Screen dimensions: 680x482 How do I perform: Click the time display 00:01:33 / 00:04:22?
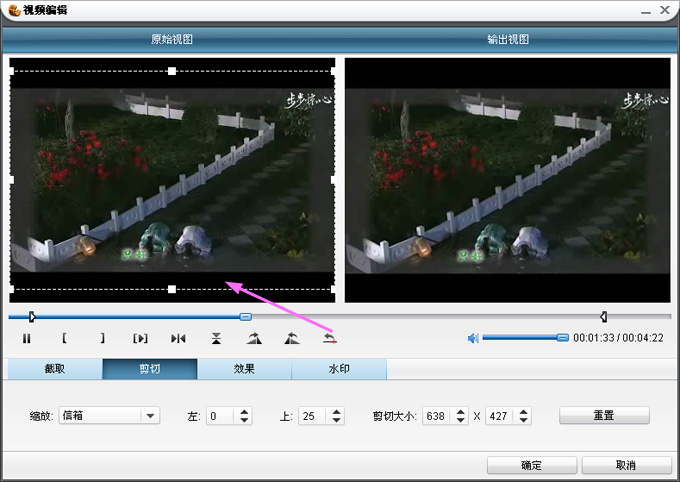[618, 338]
